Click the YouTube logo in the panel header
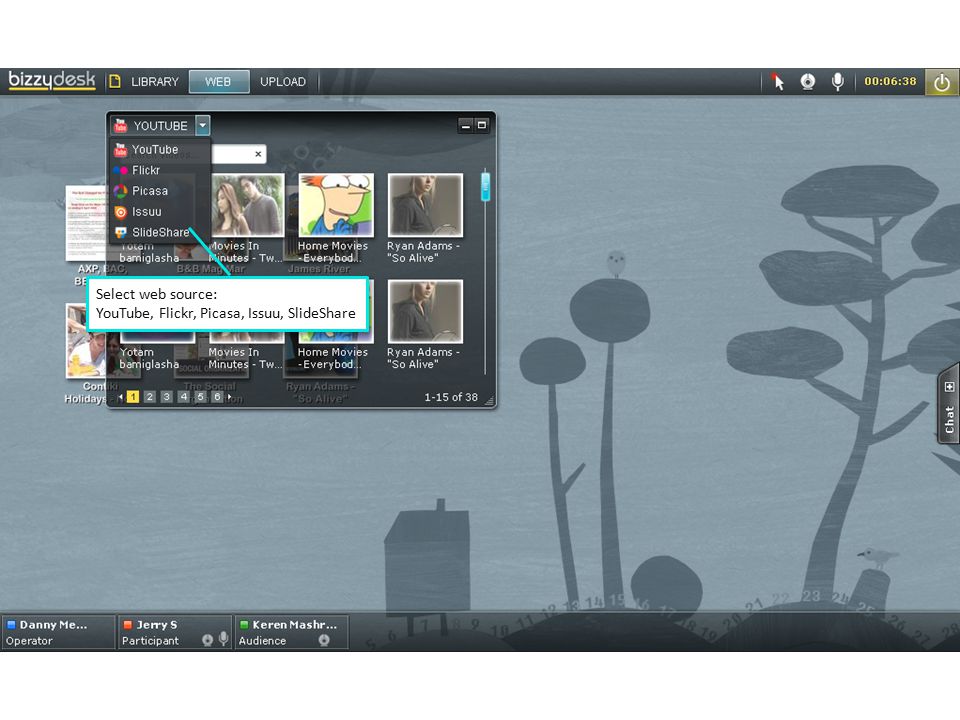This screenshot has height=720, width=960. (x=121, y=126)
